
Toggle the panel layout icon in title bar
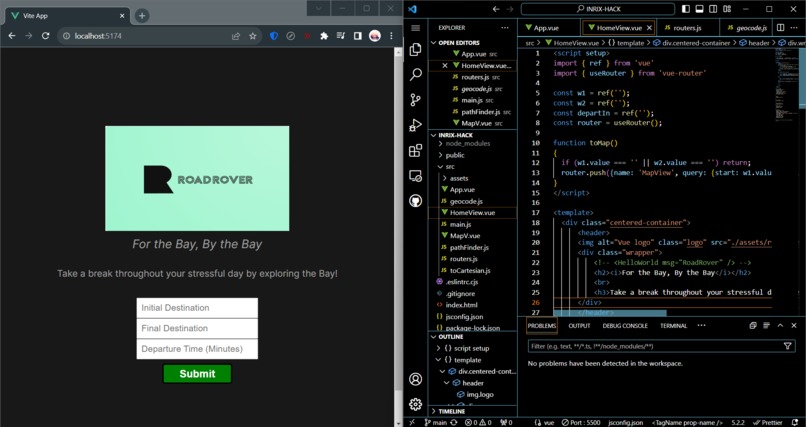coord(699,9)
